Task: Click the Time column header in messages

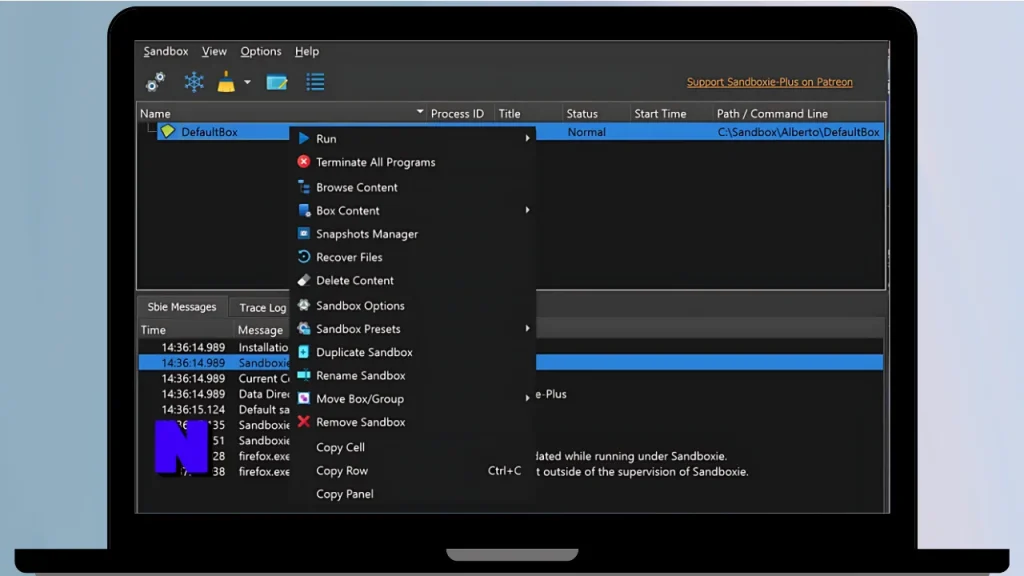Action: (185, 330)
